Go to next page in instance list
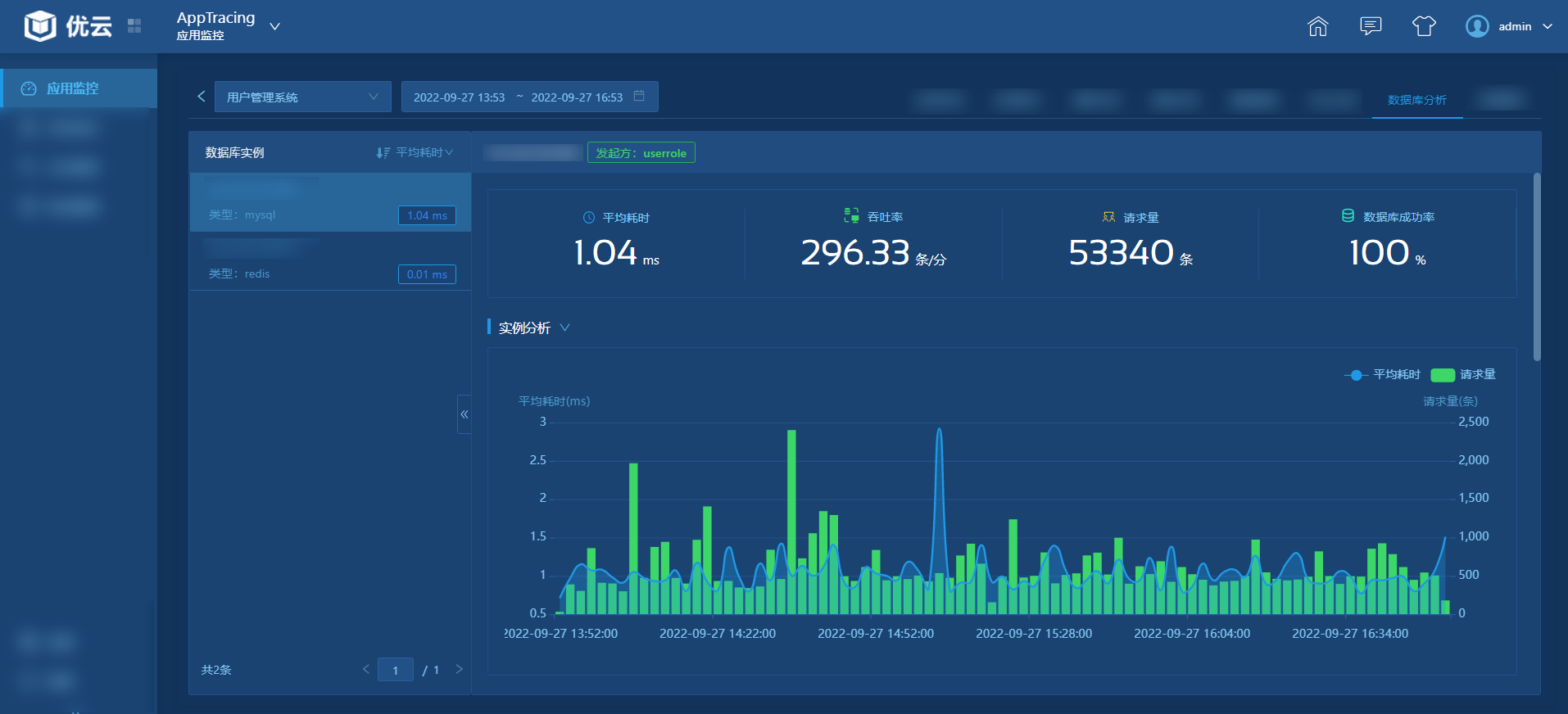This screenshot has height=714, width=1568. [x=459, y=669]
